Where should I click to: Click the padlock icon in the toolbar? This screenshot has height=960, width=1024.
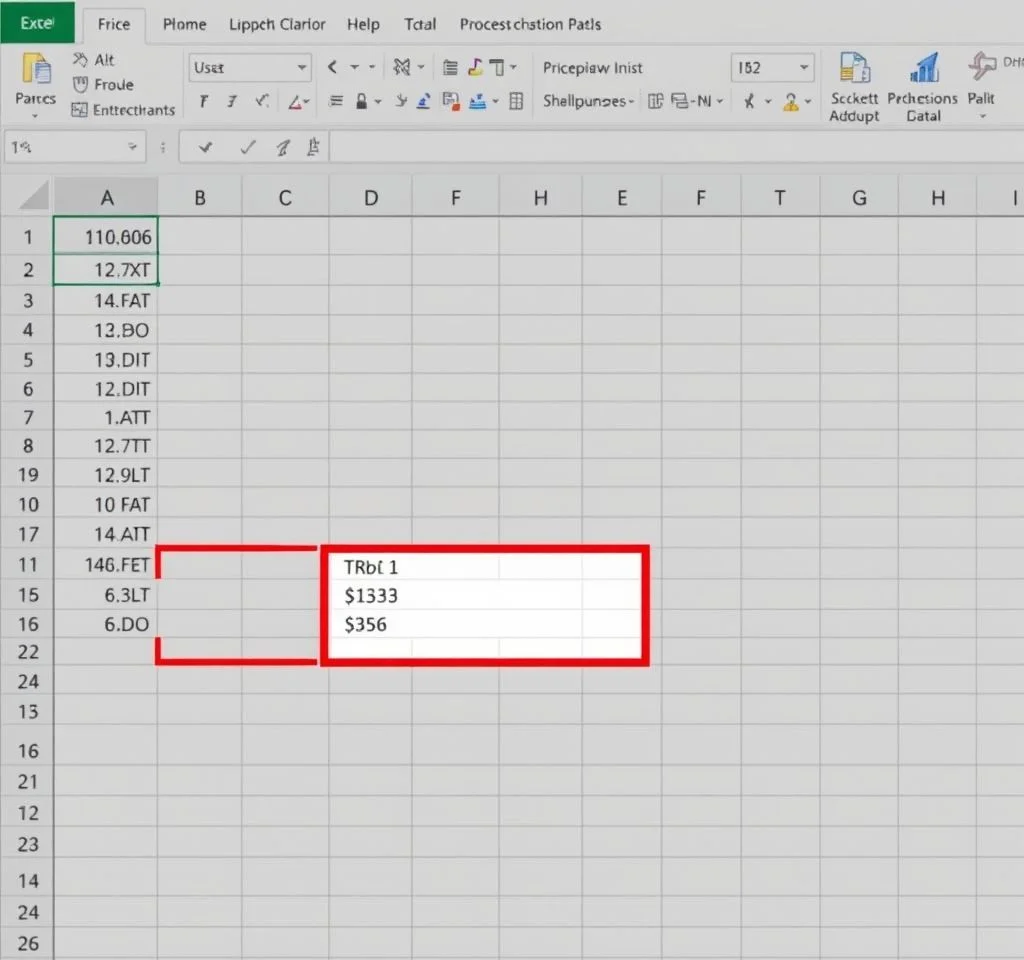pyautogui.click(x=362, y=101)
